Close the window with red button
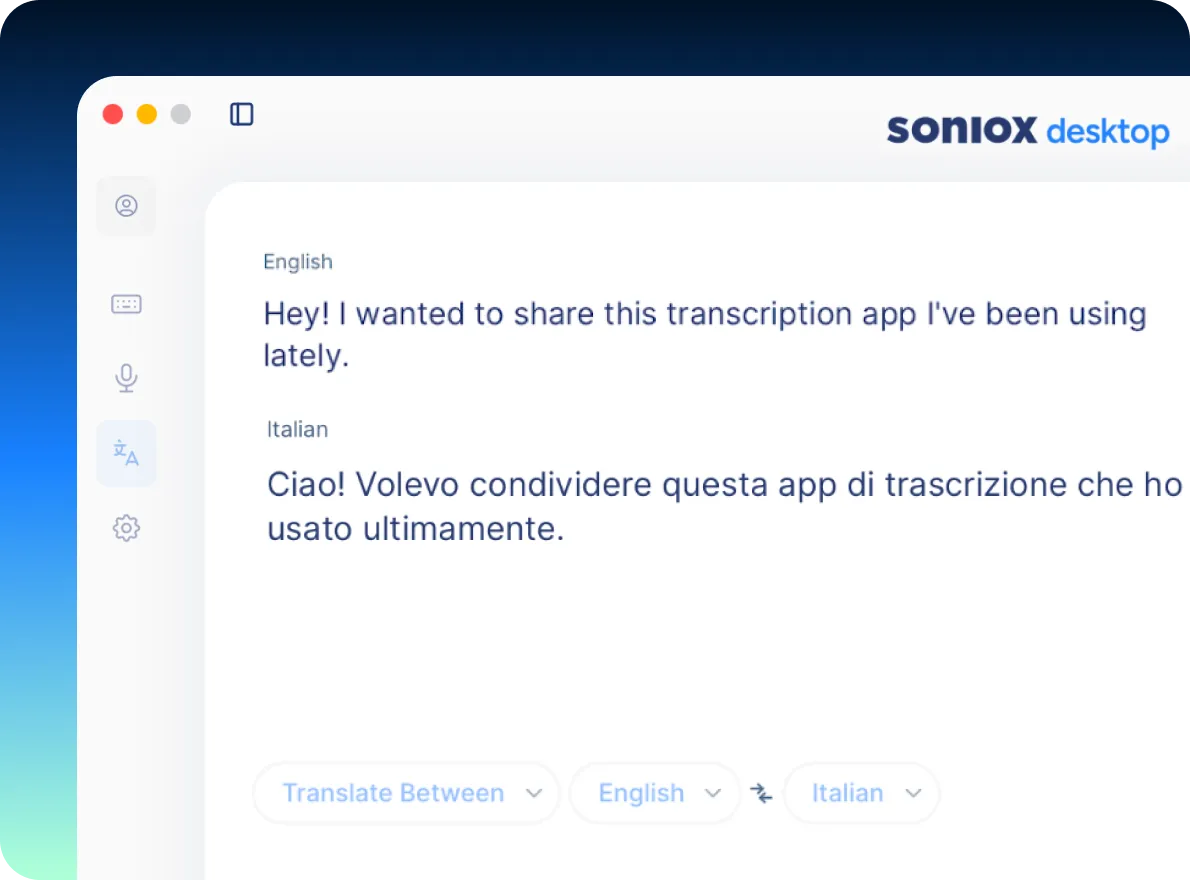 pos(113,114)
